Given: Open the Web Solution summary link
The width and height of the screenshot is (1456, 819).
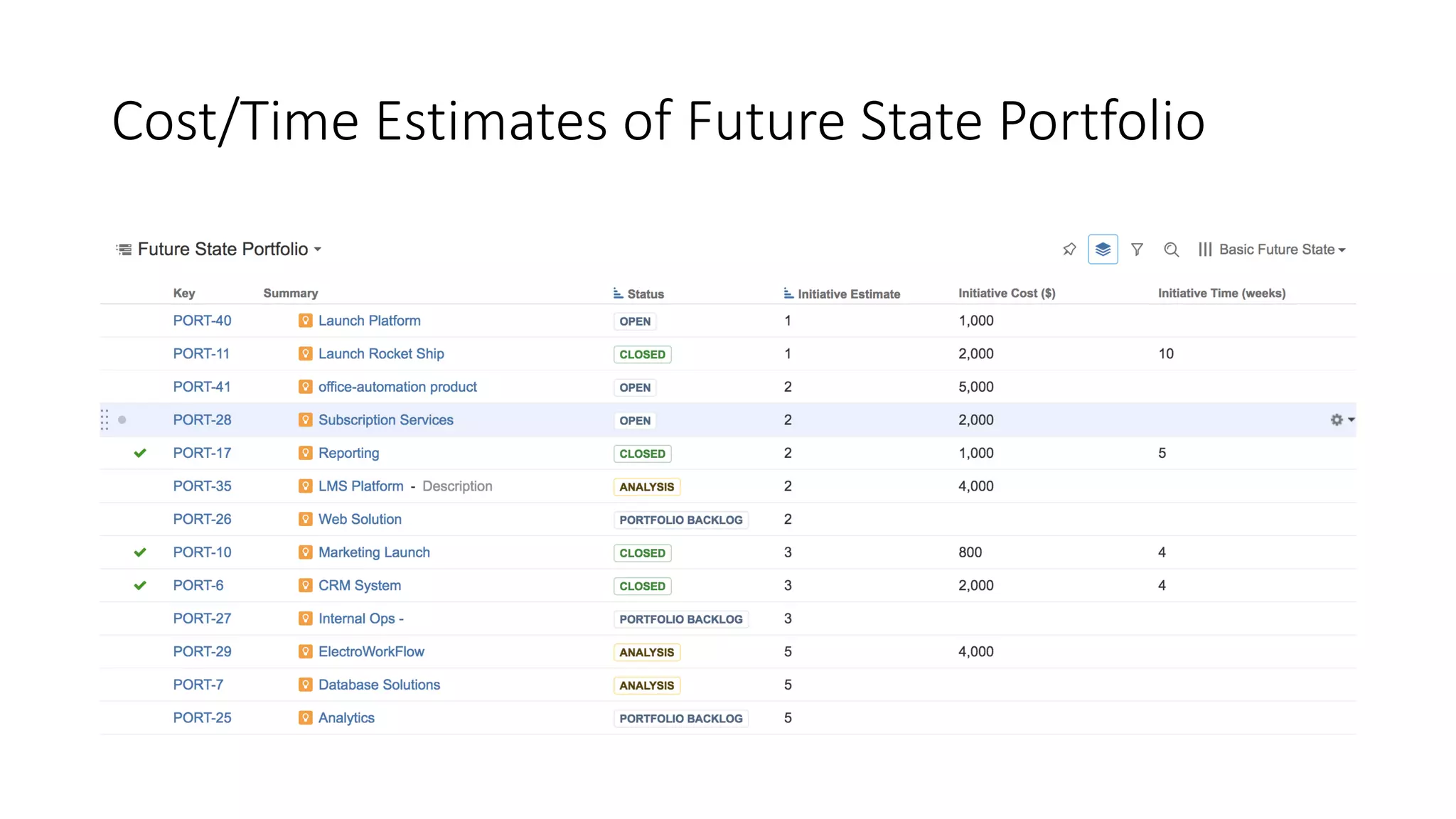Looking at the screenshot, I should pos(360,520).
